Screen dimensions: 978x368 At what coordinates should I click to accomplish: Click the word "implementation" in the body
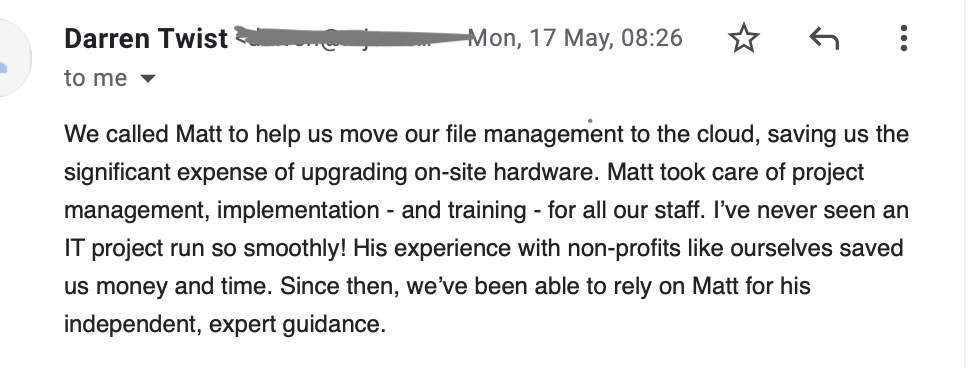298,211
